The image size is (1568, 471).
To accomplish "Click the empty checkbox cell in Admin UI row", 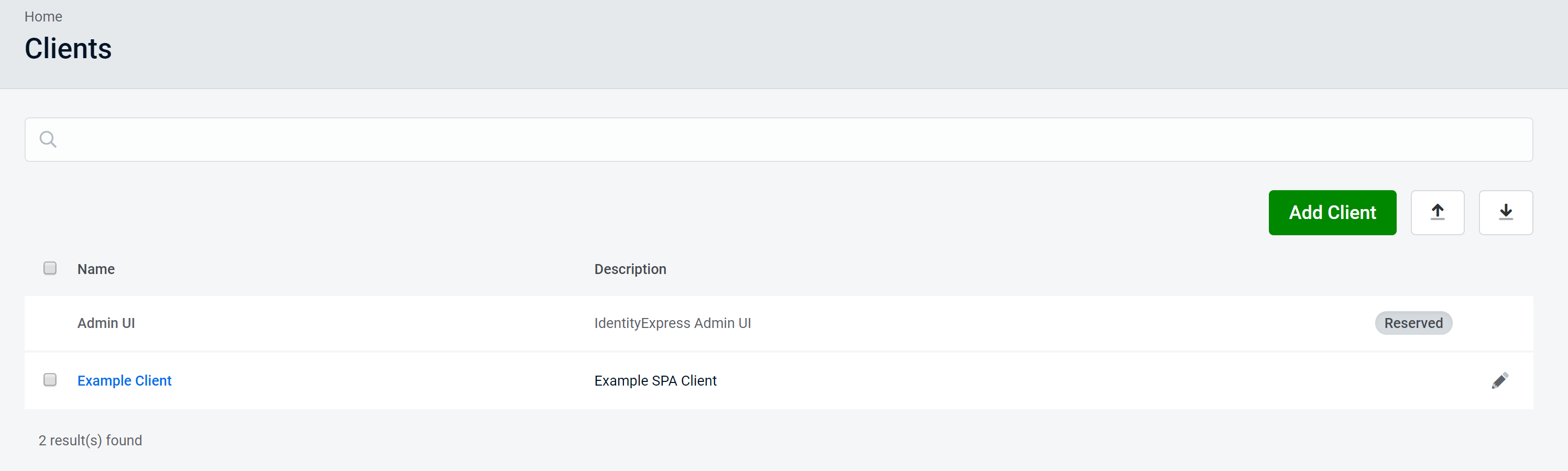I will pos(50,323).
